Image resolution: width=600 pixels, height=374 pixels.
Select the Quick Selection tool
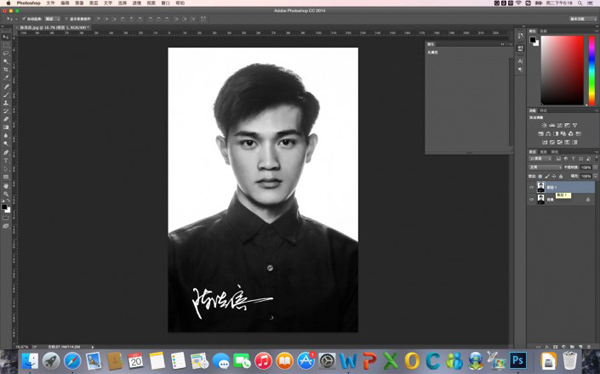click(6, 61)
